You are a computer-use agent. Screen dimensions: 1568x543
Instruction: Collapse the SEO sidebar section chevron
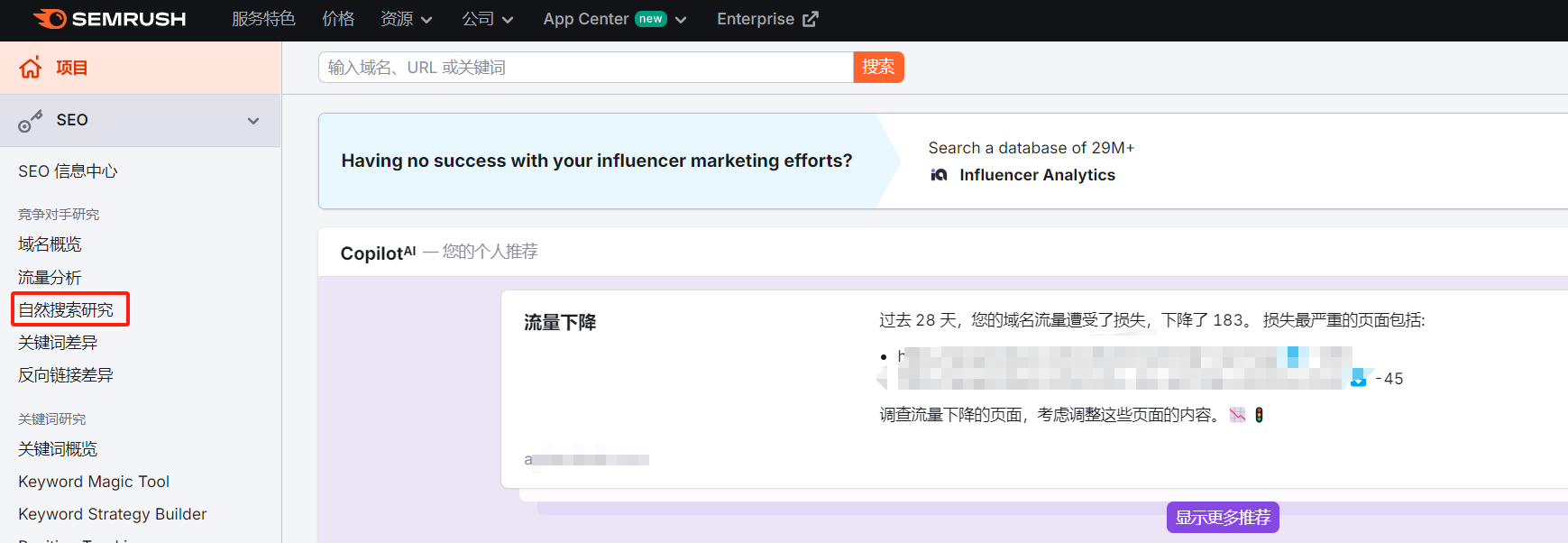tap(253, 121)
